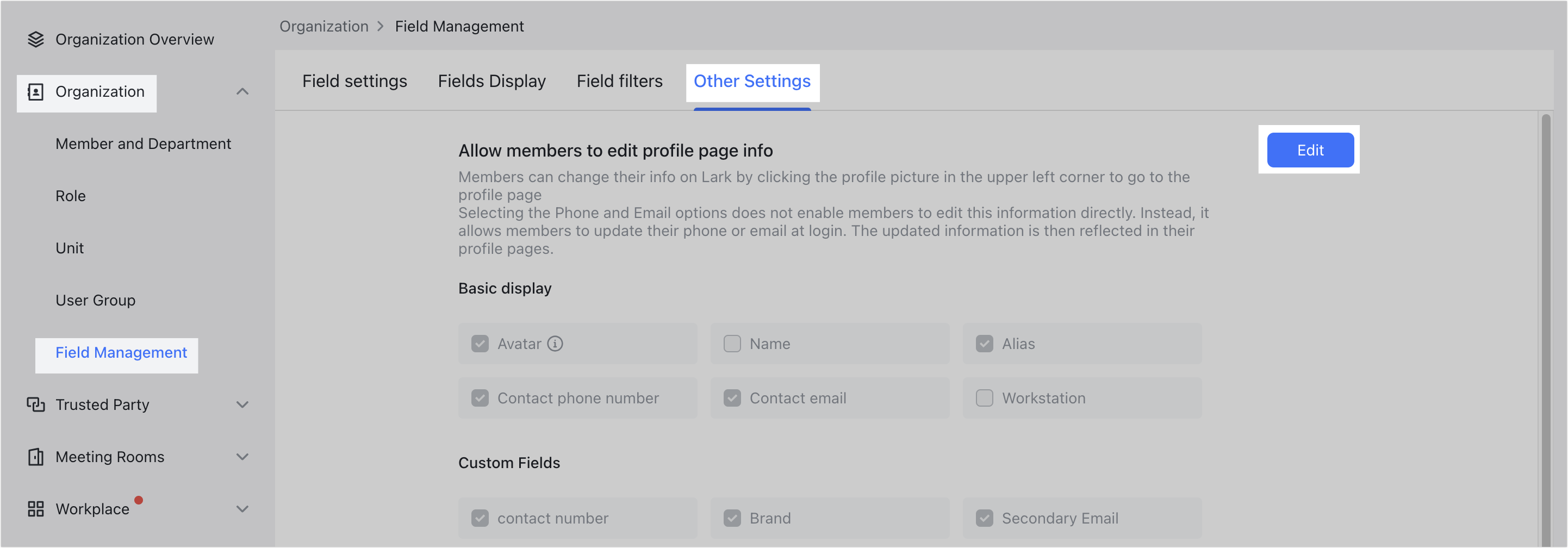Enable the Name checkbox
This screenshot has height=548, width=1568.
coord(732,344)
